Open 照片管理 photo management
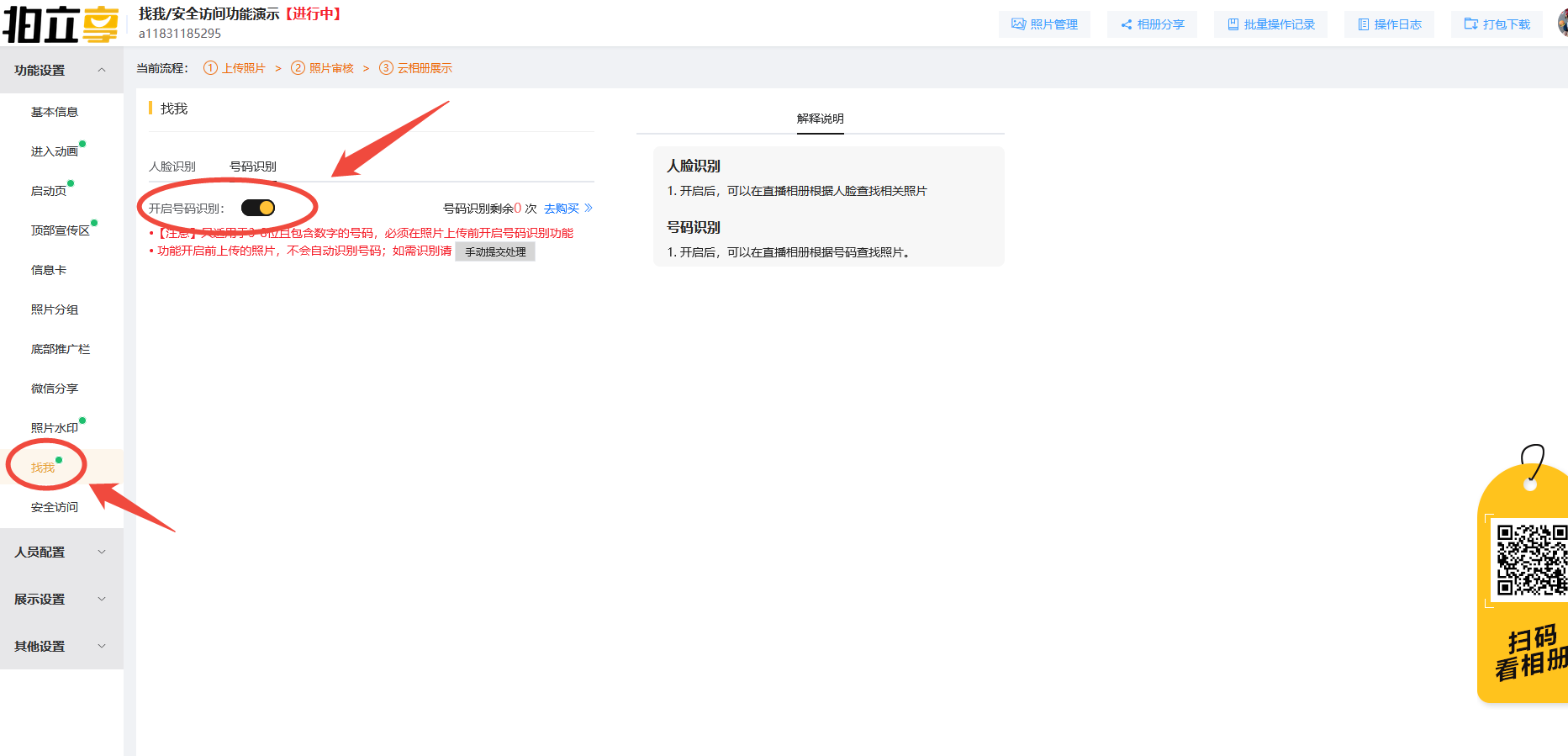This screenshot has height=756, width=1568. (1044, 24)
